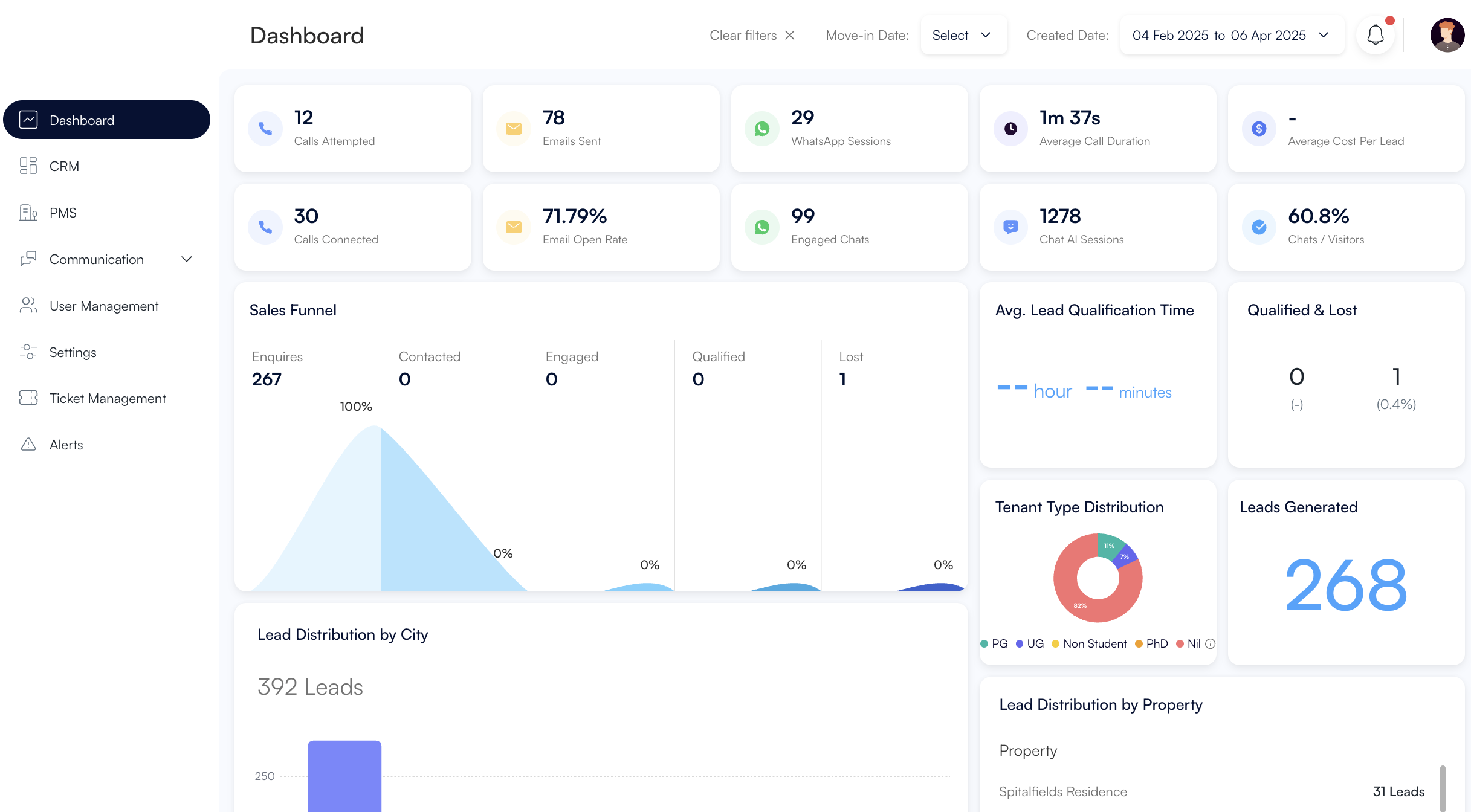Open the User Management menu item

click(104, 306)
